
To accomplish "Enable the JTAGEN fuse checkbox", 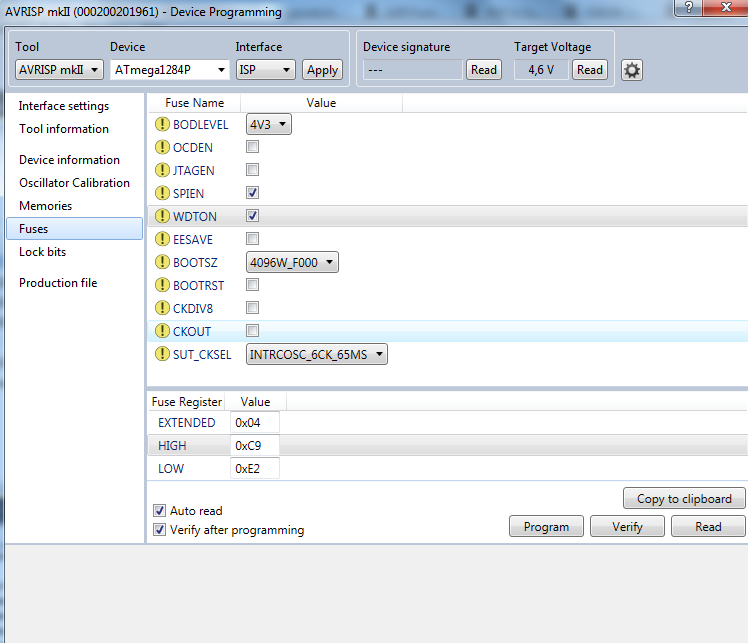I will 252,169.
